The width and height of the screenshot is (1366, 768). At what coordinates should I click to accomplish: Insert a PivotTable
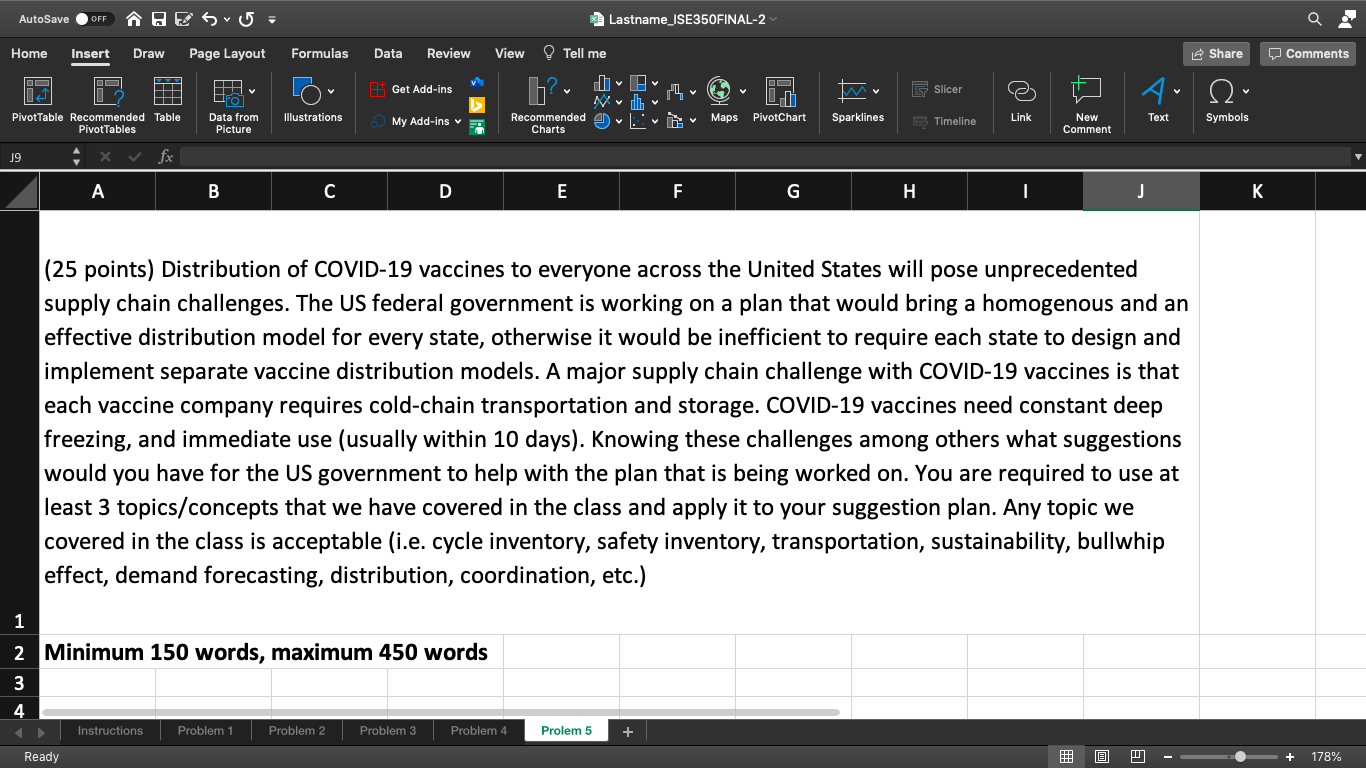pos(38,101)
